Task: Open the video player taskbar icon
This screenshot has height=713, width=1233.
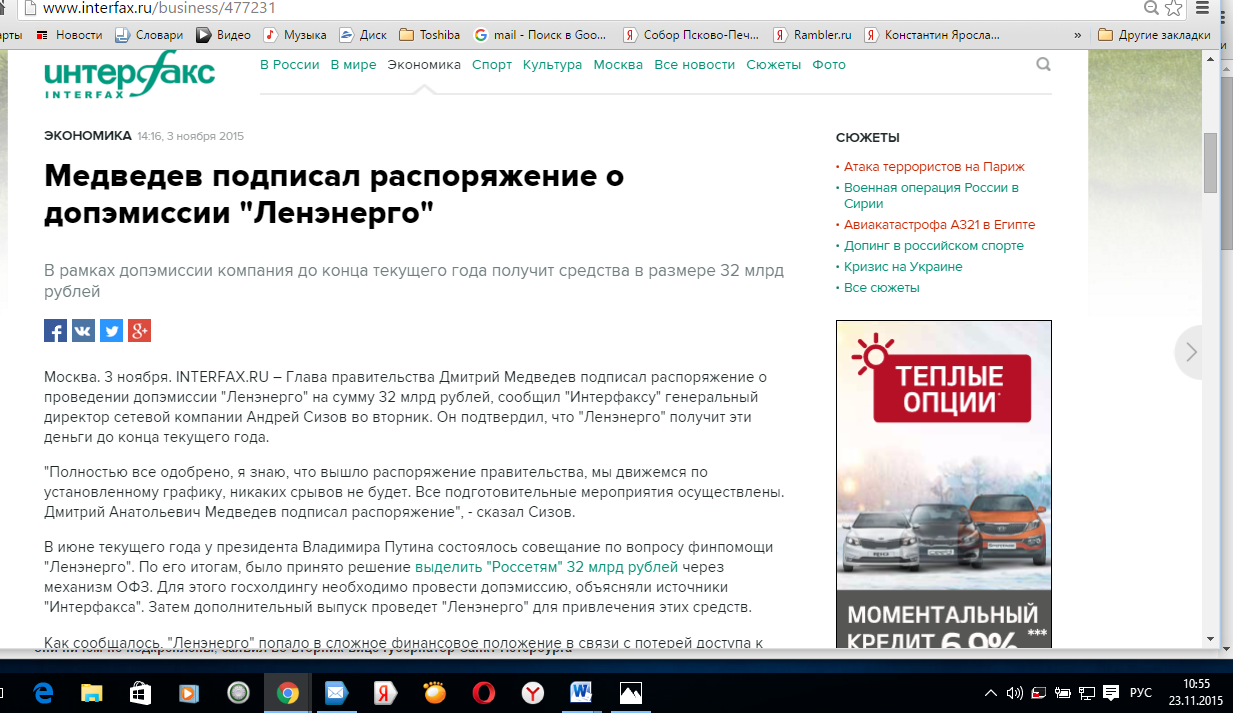Action: (189, 692)
